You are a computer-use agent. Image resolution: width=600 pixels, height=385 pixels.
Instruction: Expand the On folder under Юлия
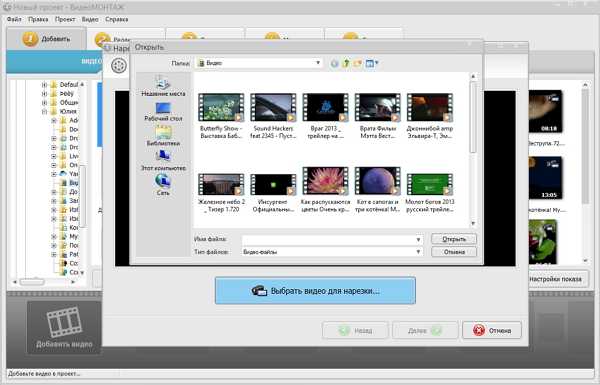[54, 165]
